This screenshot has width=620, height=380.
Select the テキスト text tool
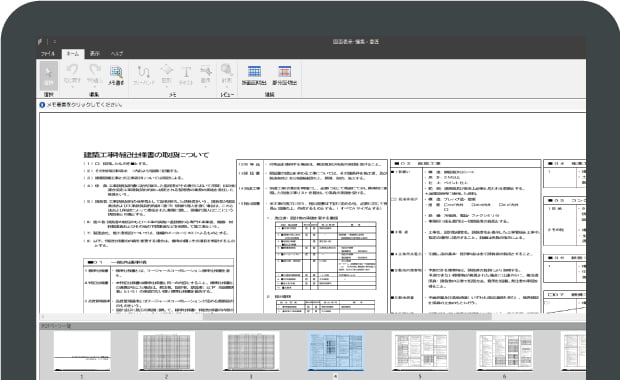[x=186, y=75]
